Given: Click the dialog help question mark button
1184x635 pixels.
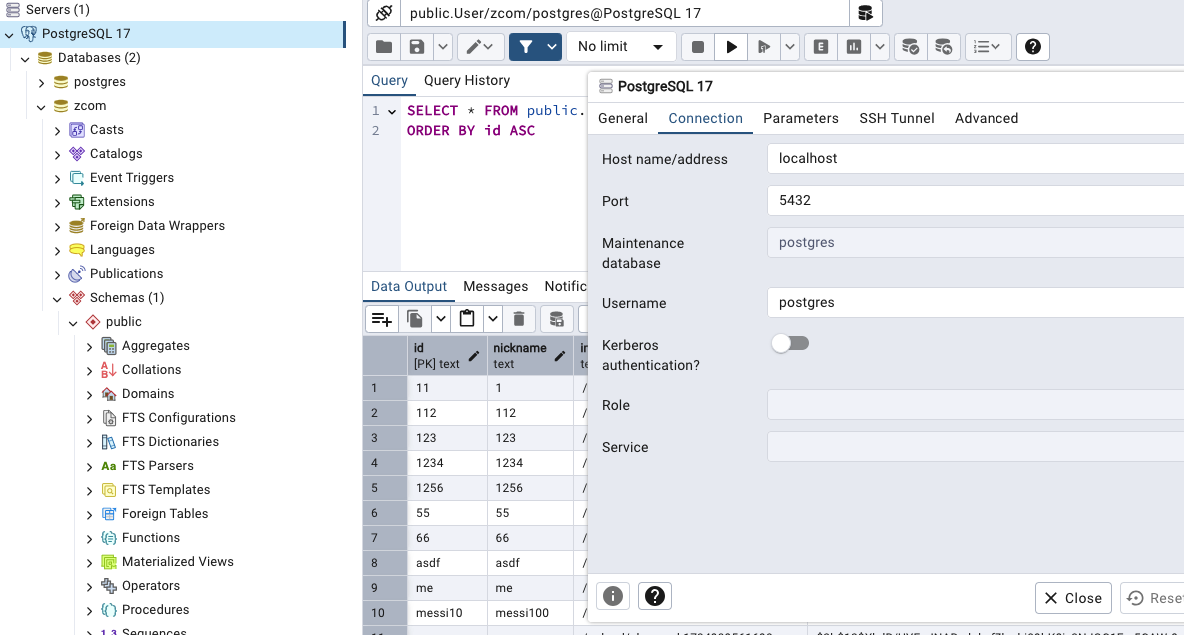Looking at the screenshot, I should (x=655, y=596).
